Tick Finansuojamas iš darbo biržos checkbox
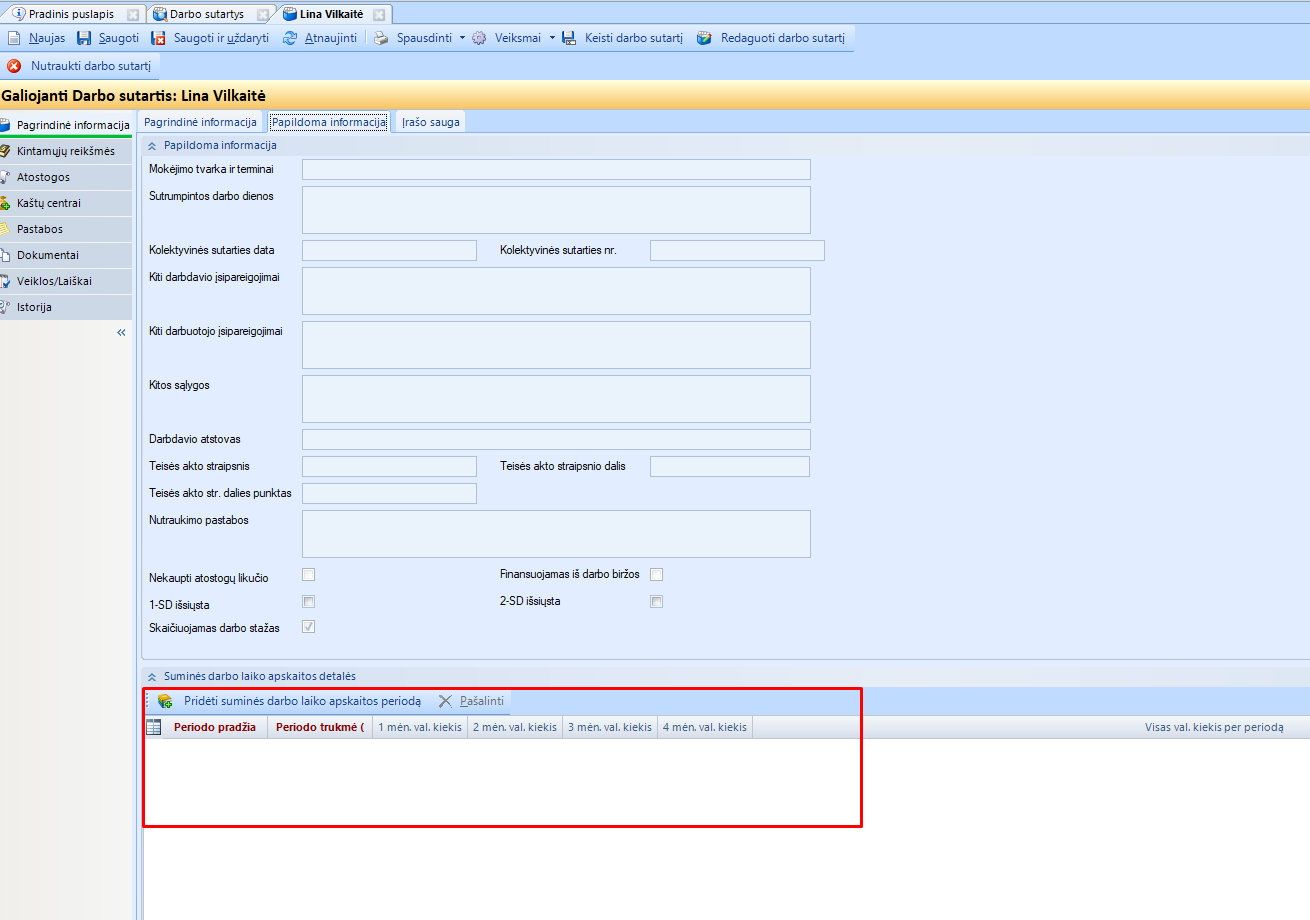Viewport: 1310px width, 920px height. tap(657, 574)
